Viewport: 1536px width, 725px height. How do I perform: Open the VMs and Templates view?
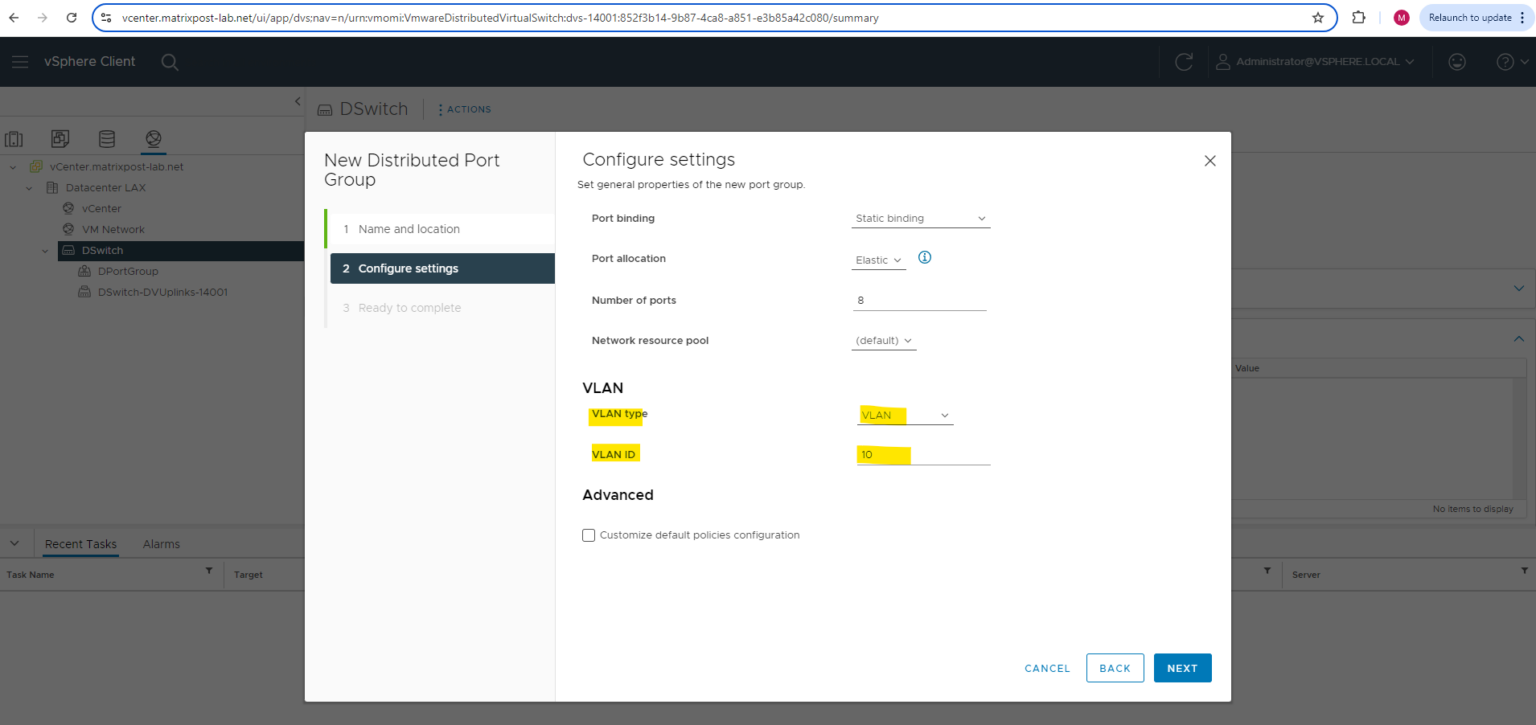click(60, 138)
